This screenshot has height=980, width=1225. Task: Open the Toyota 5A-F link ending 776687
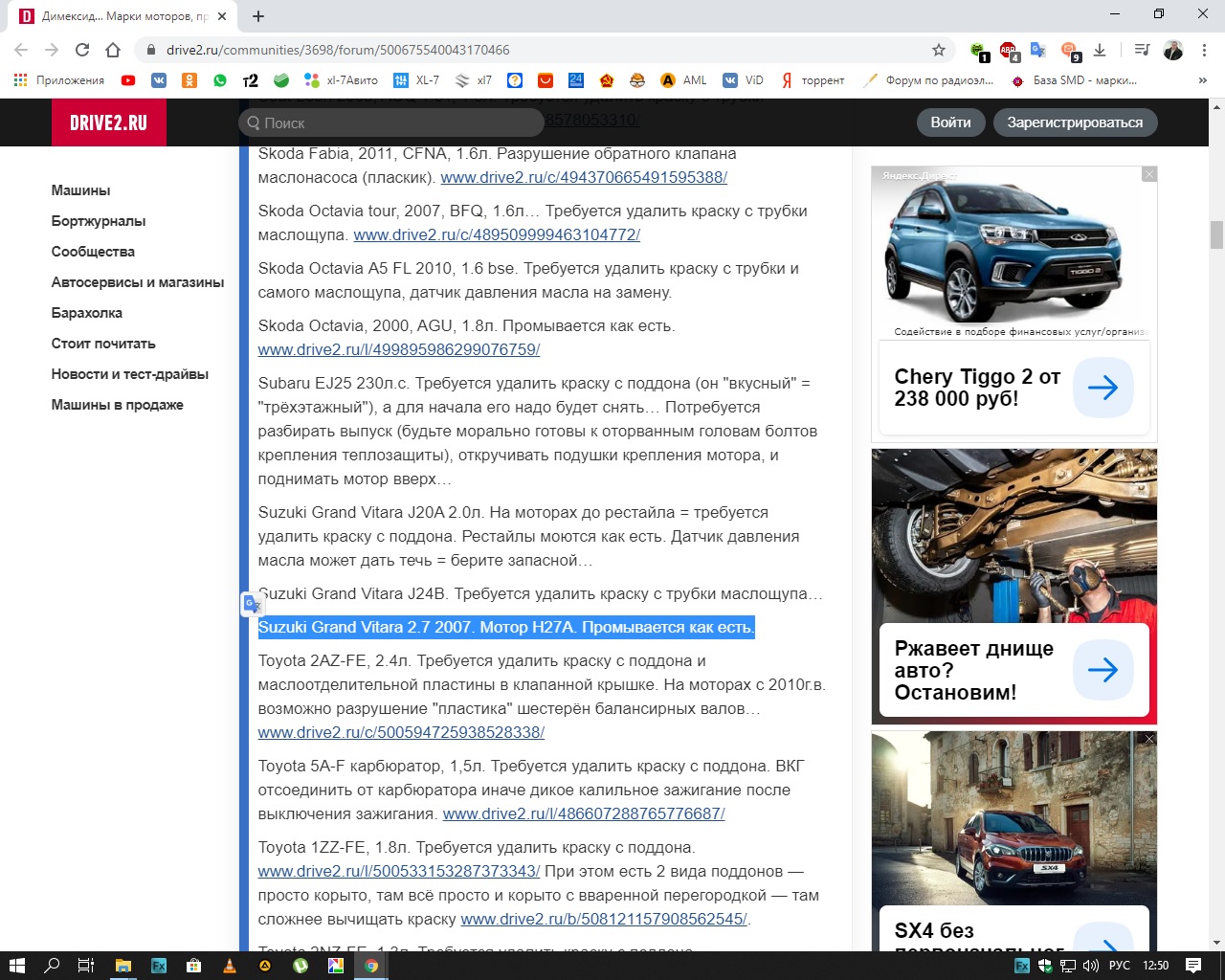coord(584,813)
